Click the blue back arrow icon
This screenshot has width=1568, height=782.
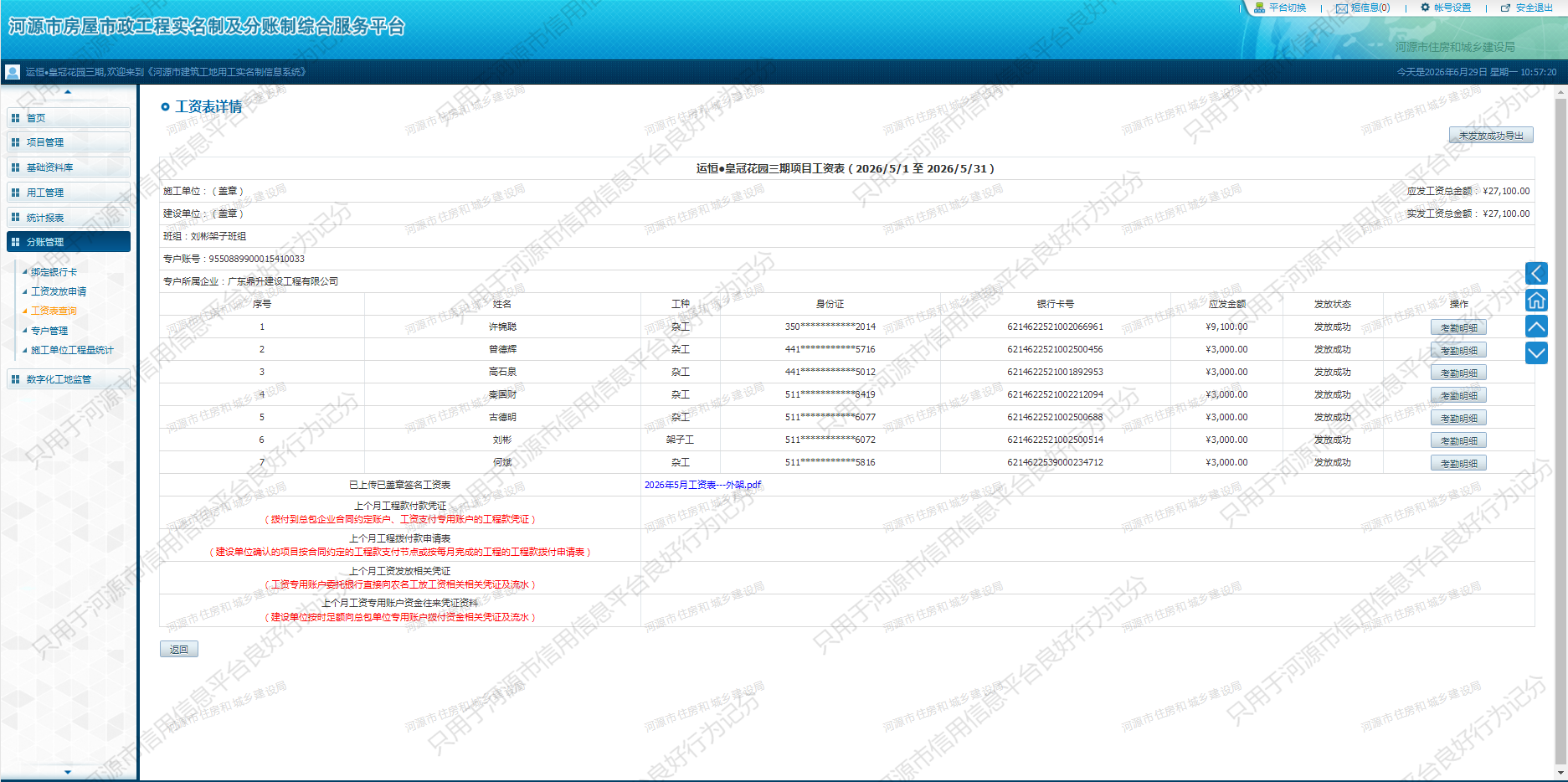coord(1536,273)
